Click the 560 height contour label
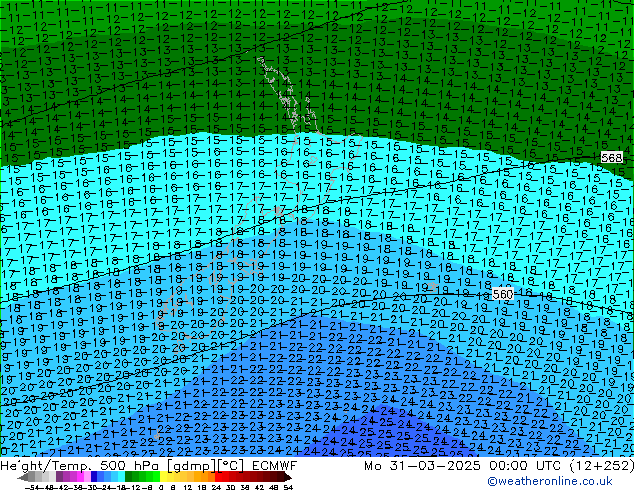The height and width of the screenshot is (490, 634). (503, 294)
